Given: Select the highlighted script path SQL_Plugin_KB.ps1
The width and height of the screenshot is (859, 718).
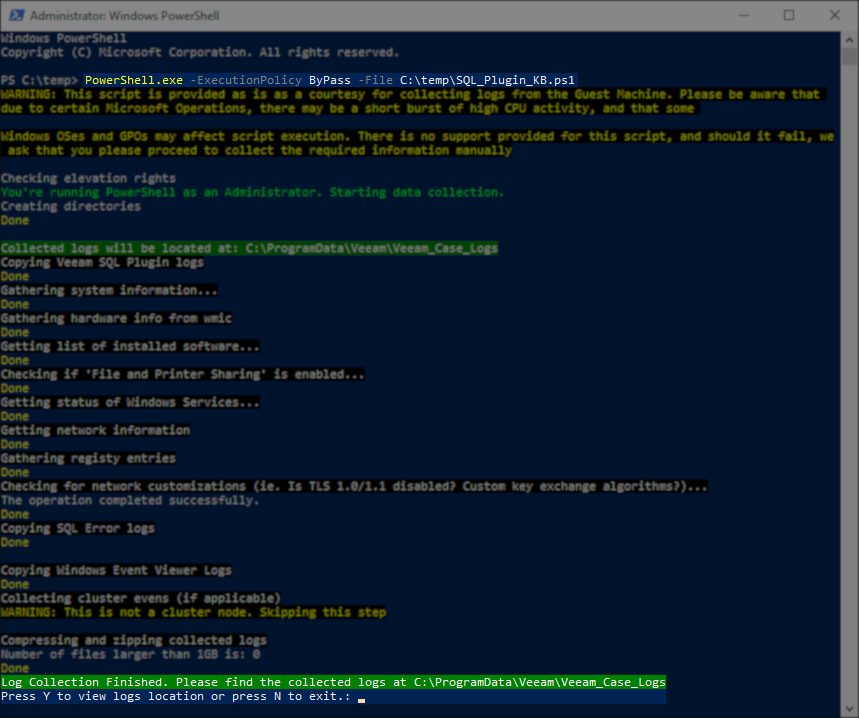Looking at the screenshot, I should point(487,79).
